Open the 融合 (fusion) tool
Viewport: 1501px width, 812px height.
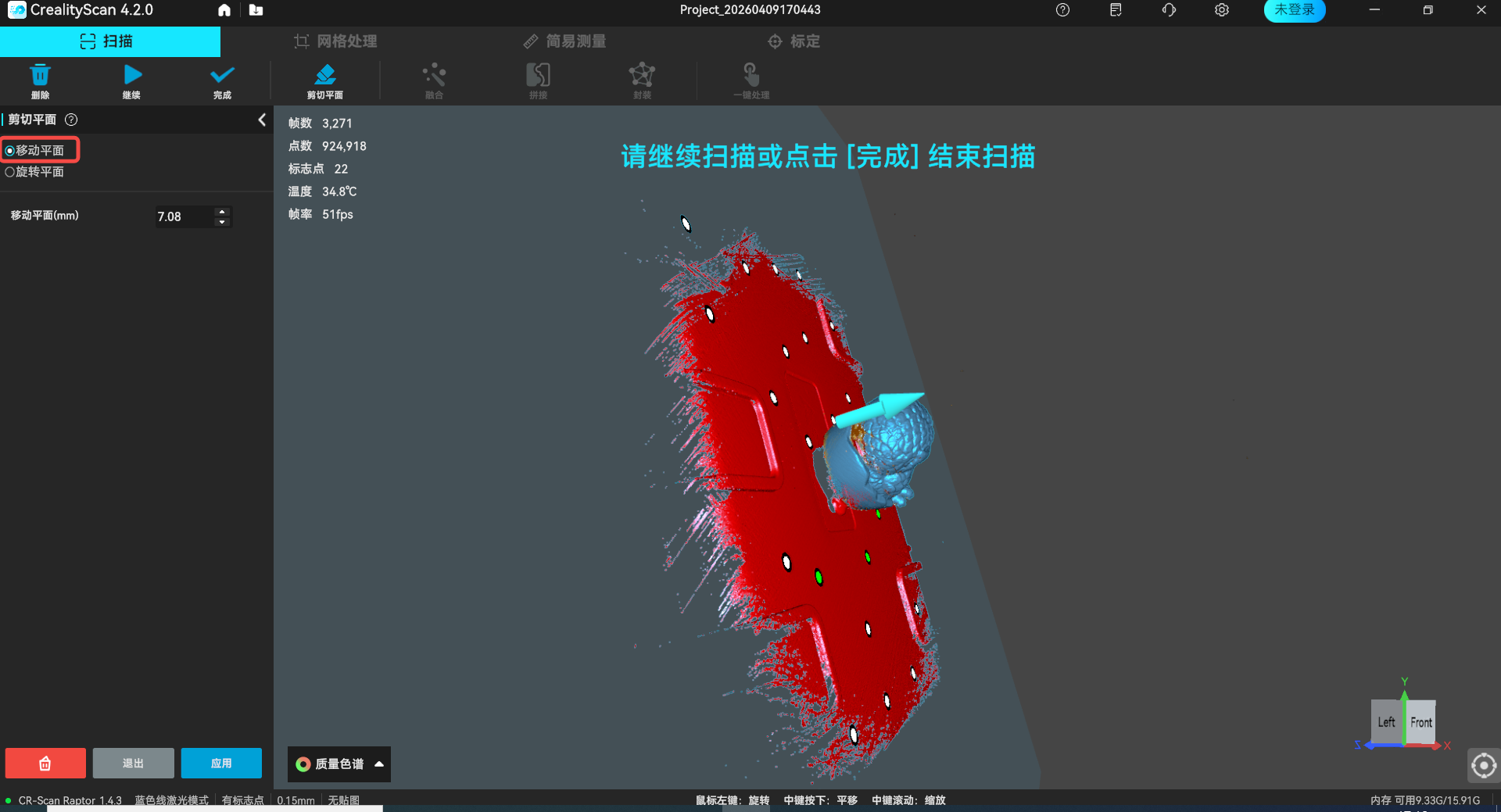(x=434, y=80)
